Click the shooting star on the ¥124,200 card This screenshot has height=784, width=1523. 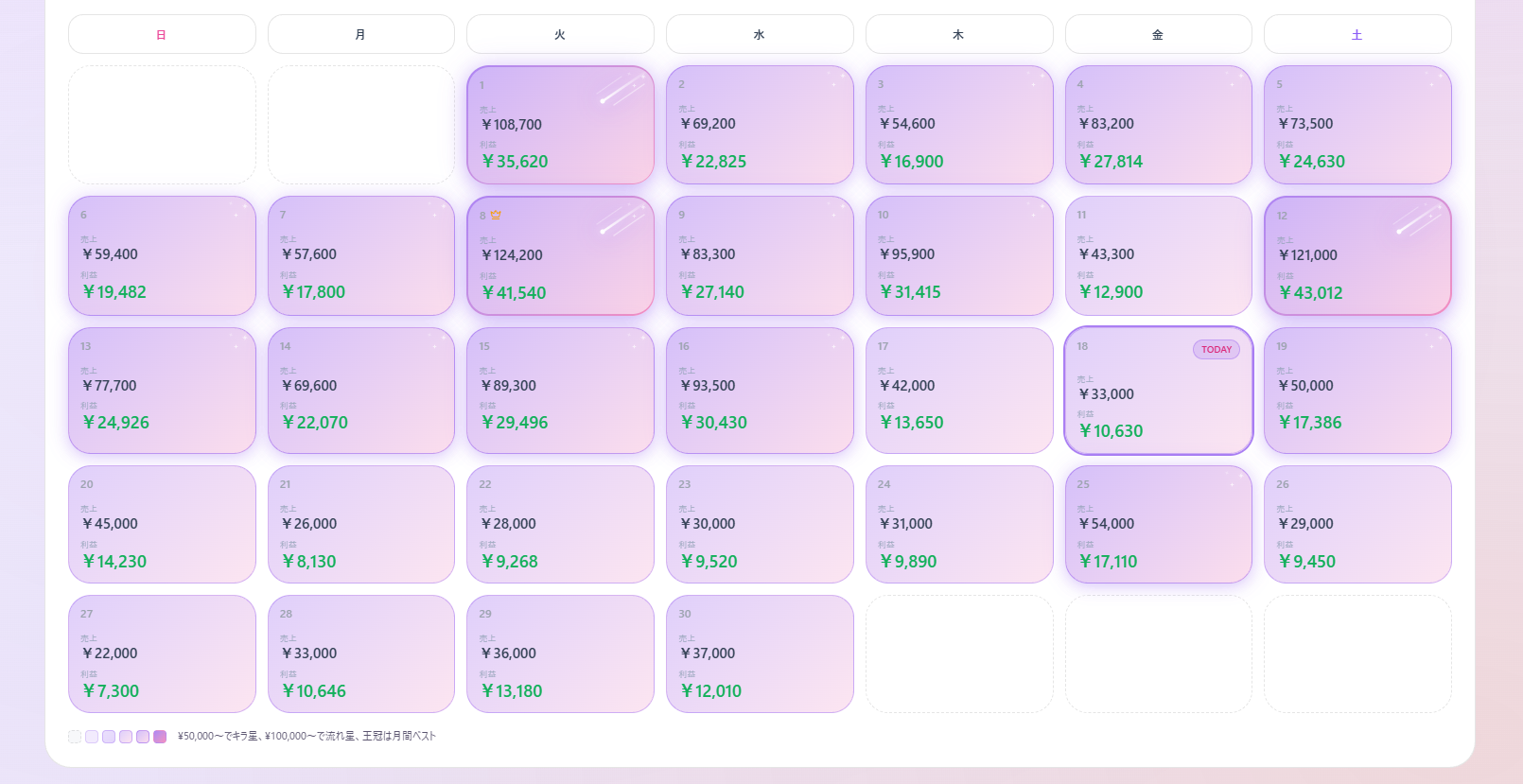click(x=622, y=218)
